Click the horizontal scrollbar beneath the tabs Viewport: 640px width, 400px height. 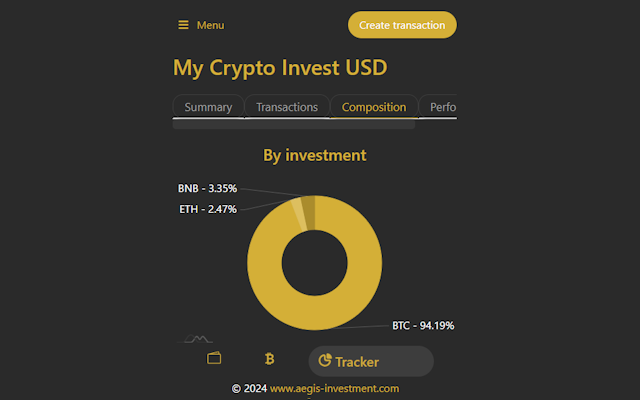coord(294,125)
